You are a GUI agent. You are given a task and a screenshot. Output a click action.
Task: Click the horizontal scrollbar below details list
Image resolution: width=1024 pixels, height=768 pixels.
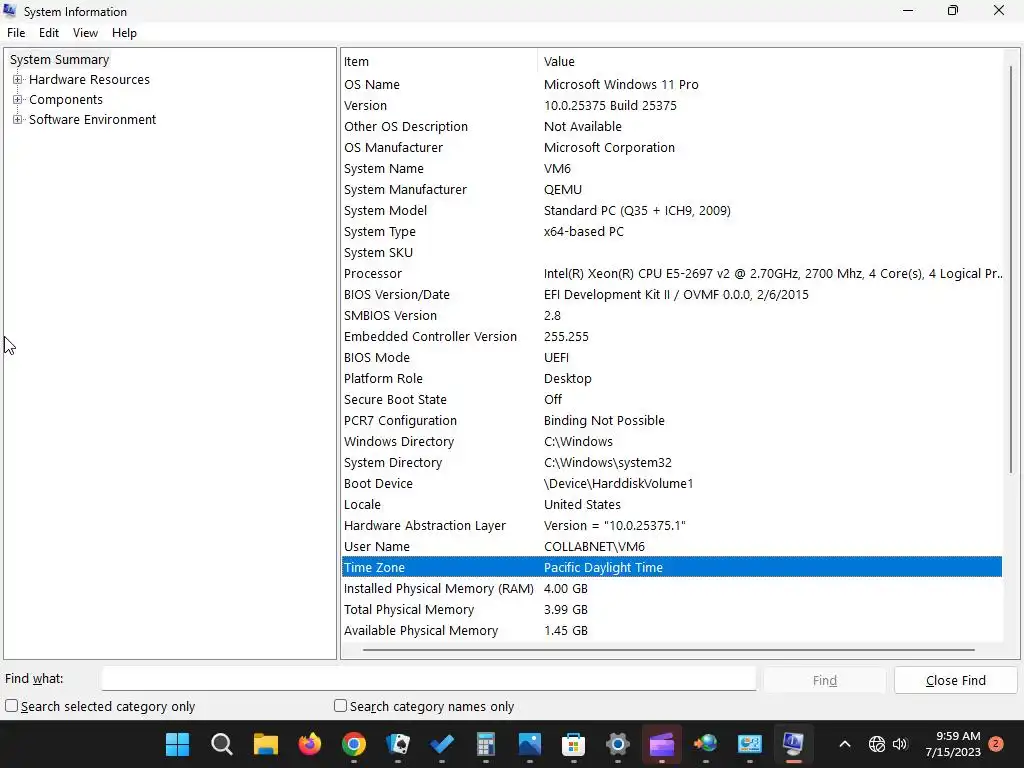pyautogui.click(x=669, y=650)
